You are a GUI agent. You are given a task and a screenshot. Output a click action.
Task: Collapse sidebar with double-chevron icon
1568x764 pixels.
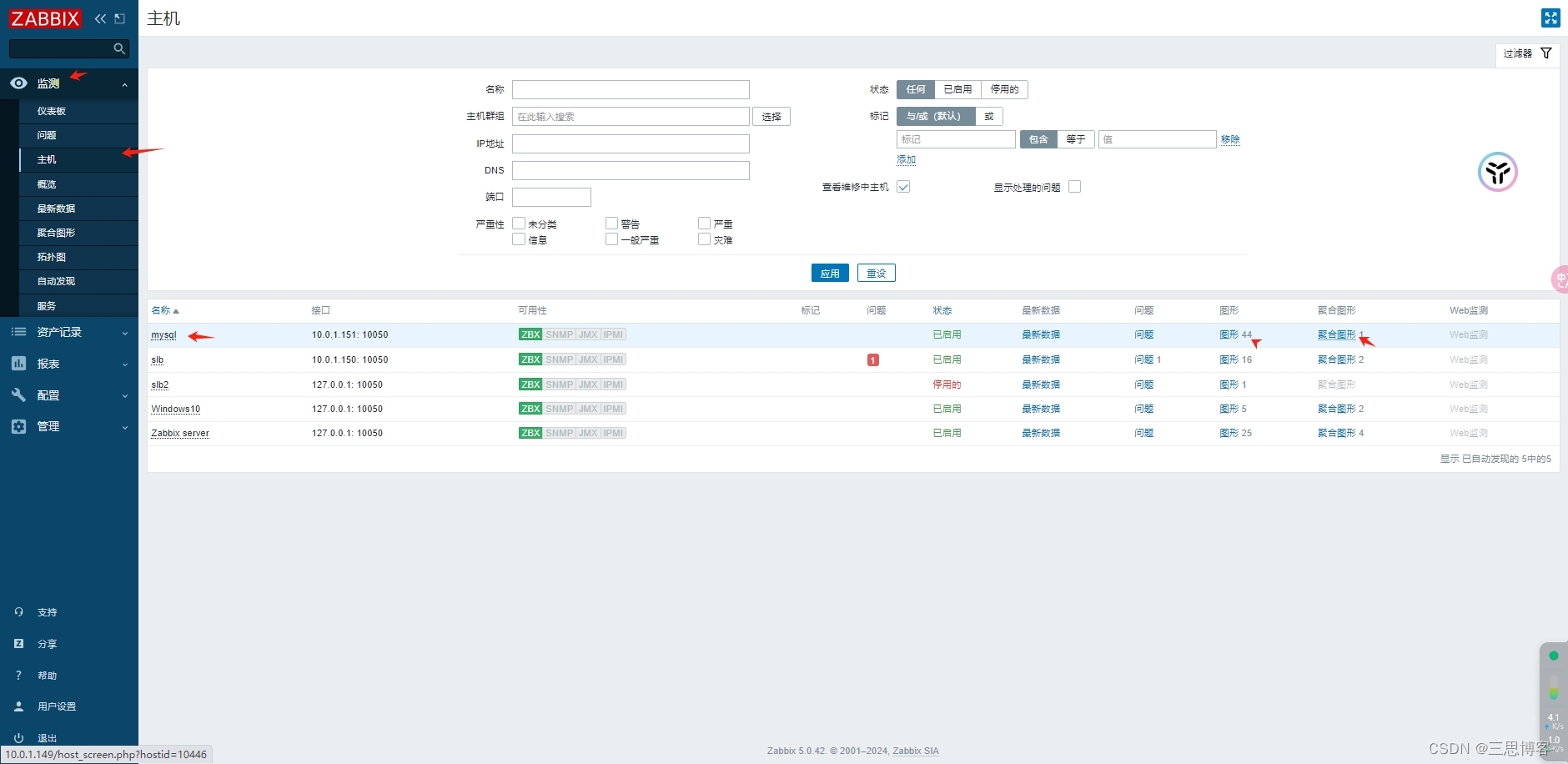tap(100, 18)
